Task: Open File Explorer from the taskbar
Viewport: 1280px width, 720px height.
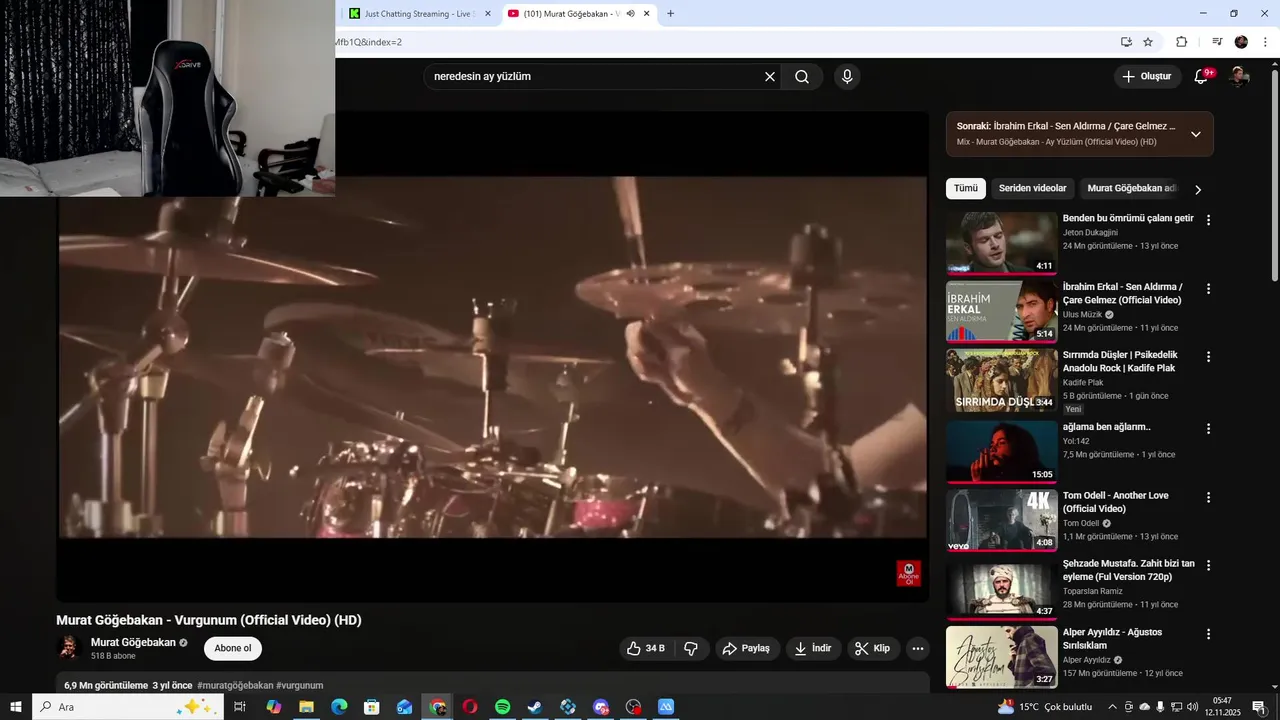Action: pos(306,707)
